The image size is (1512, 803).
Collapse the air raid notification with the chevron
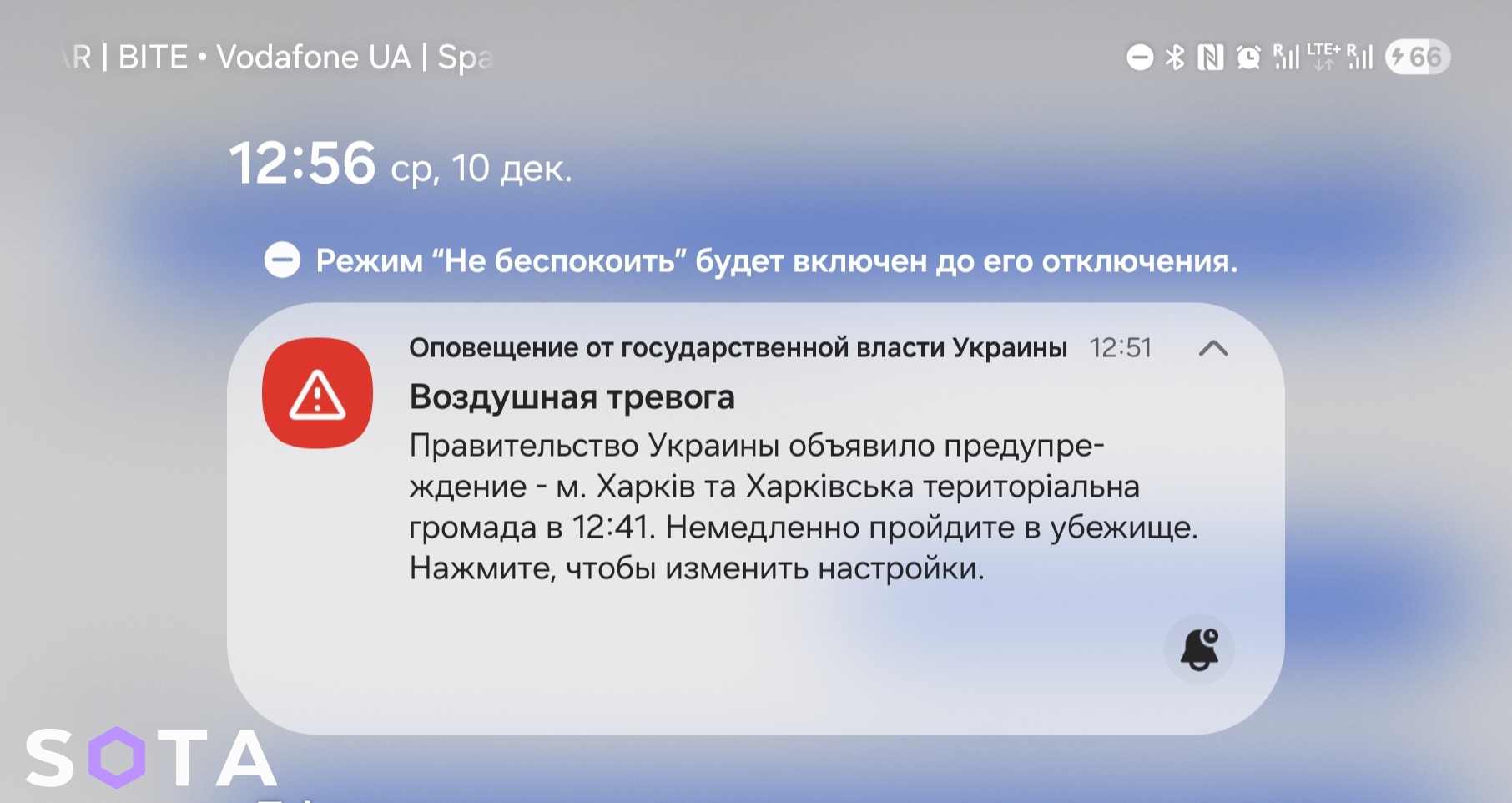(x=1213, y=348)
